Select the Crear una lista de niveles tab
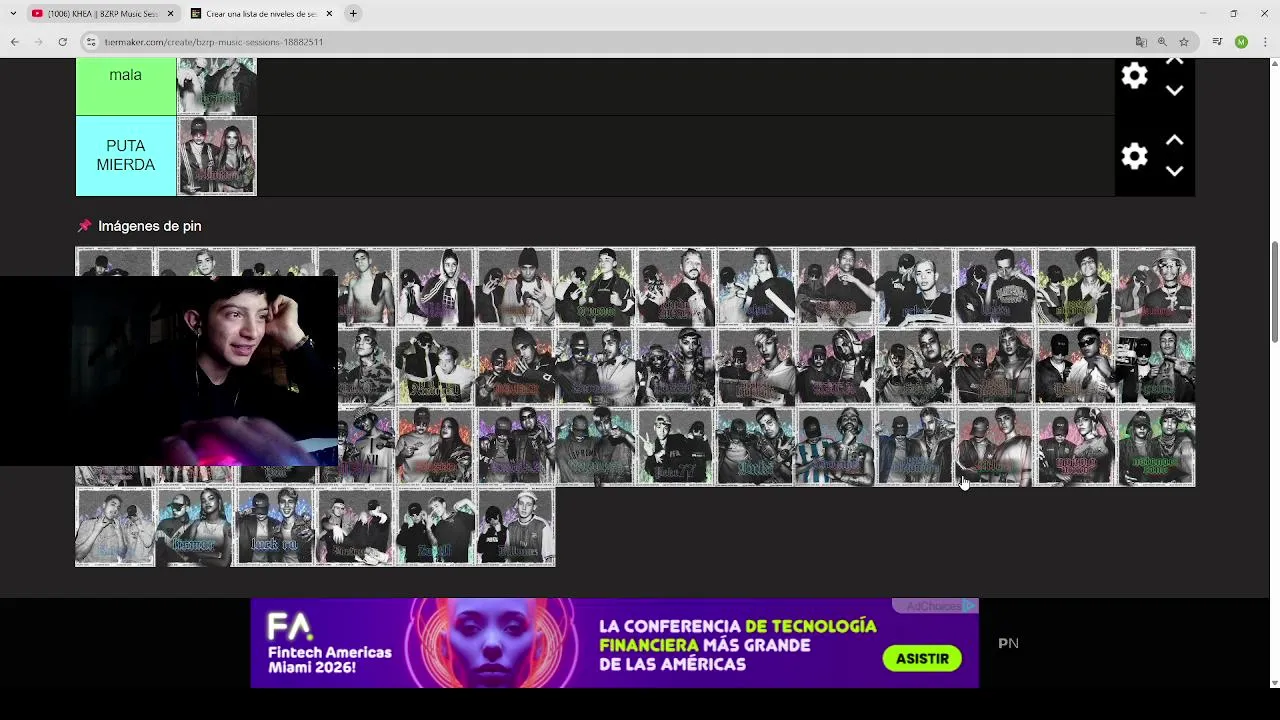The image size is (1280, 720). pos(261,14)
